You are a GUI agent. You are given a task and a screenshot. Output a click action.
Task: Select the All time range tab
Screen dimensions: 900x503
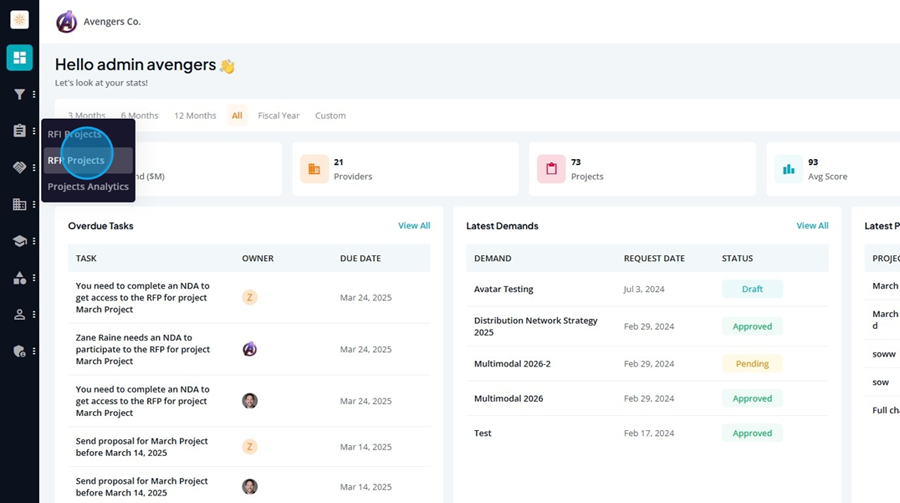coord(237,115)
